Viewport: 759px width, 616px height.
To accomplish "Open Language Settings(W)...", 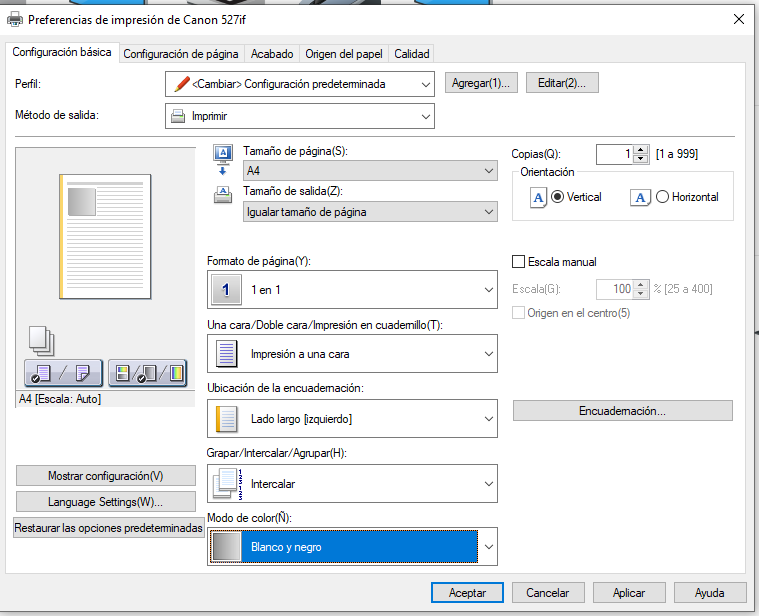I will click(106, 502).
